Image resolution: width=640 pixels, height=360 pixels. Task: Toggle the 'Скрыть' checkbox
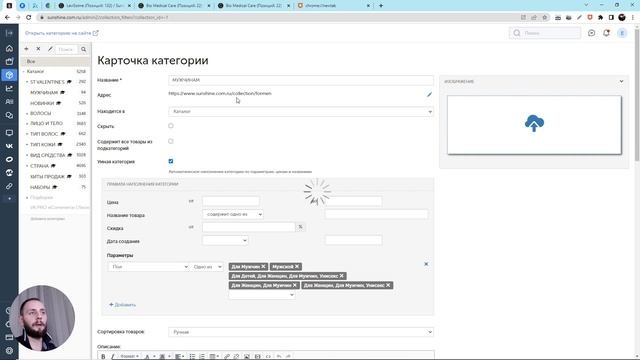point(171,126)
